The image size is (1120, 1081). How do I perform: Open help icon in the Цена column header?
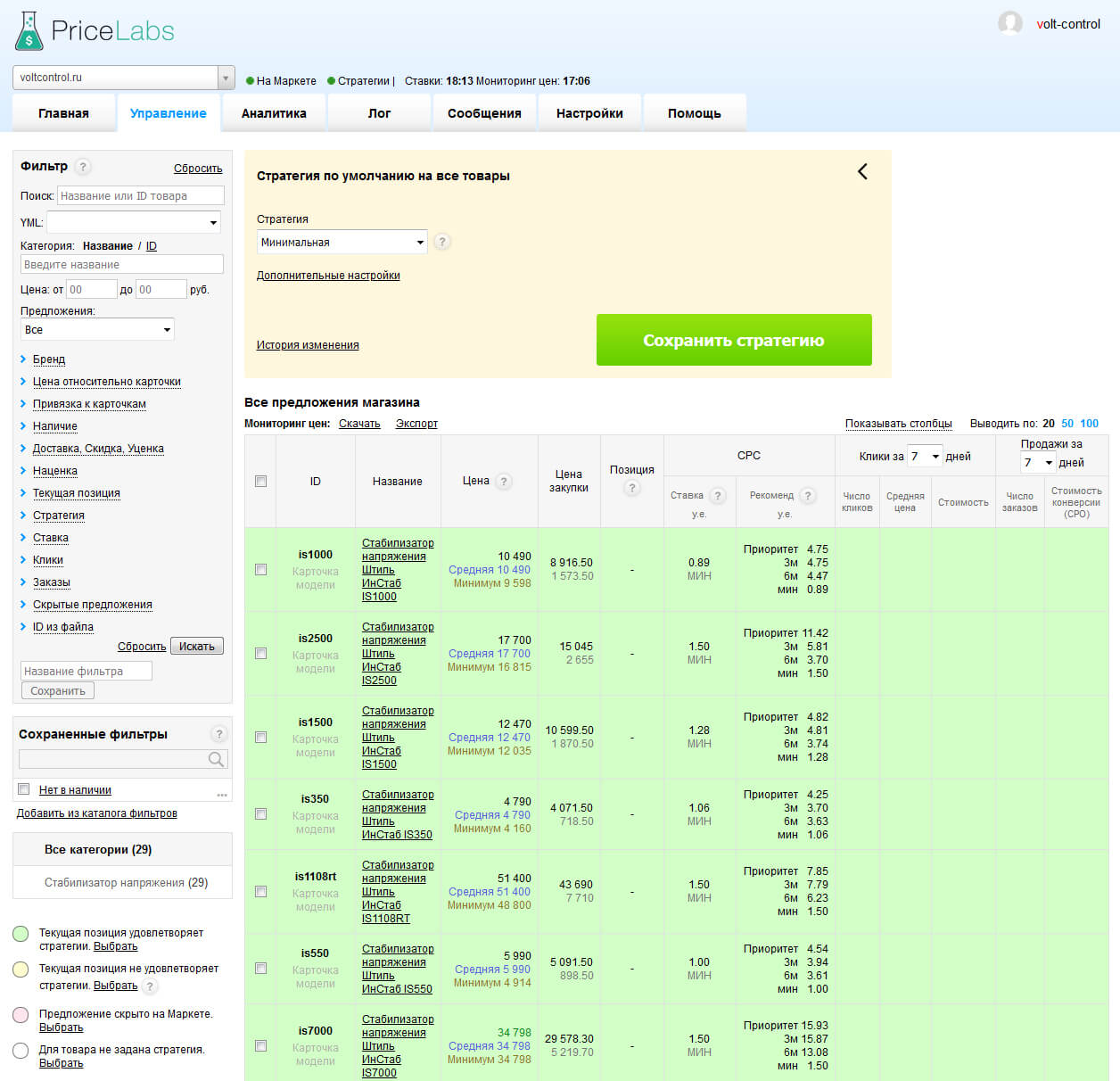[504, 481]
